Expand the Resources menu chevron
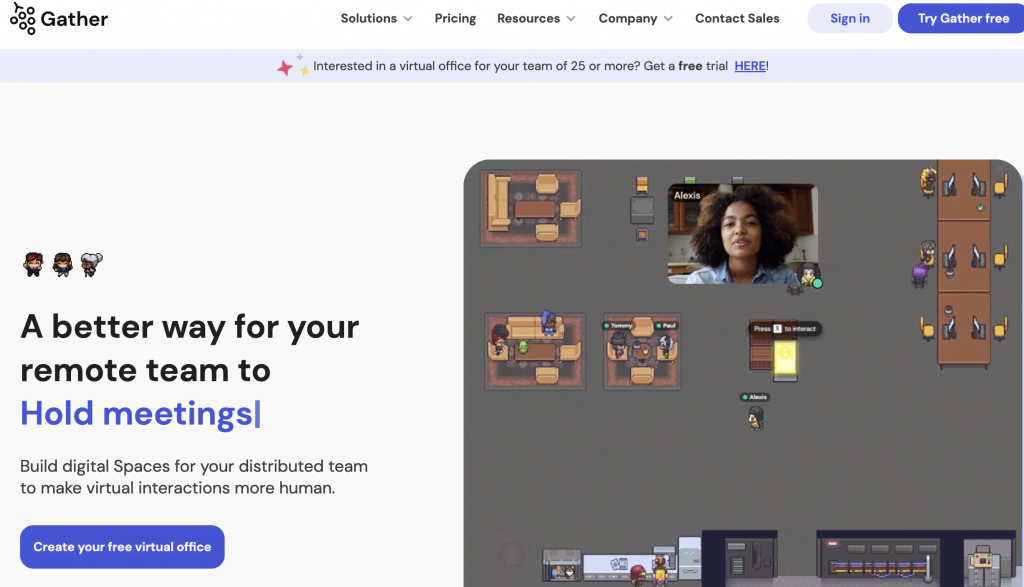The image size is (1024, 587). click(x=572, y=18)
